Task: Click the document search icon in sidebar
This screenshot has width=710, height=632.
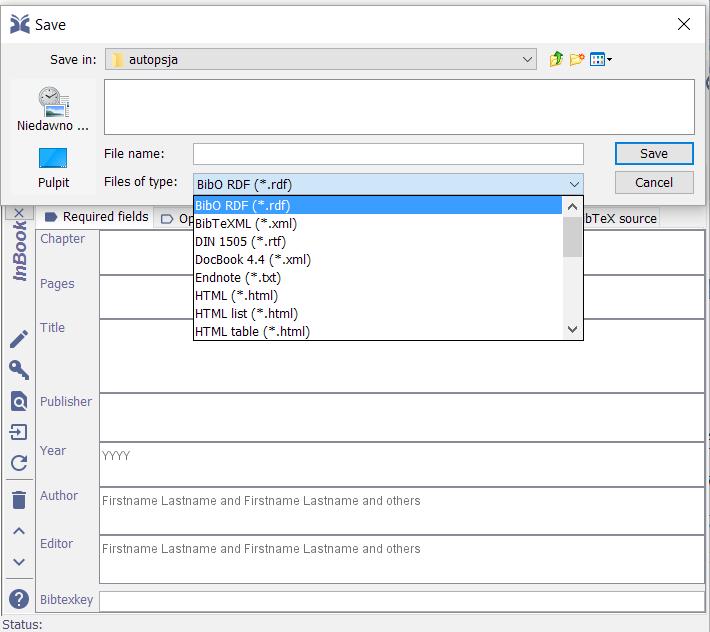Action: 19,401
